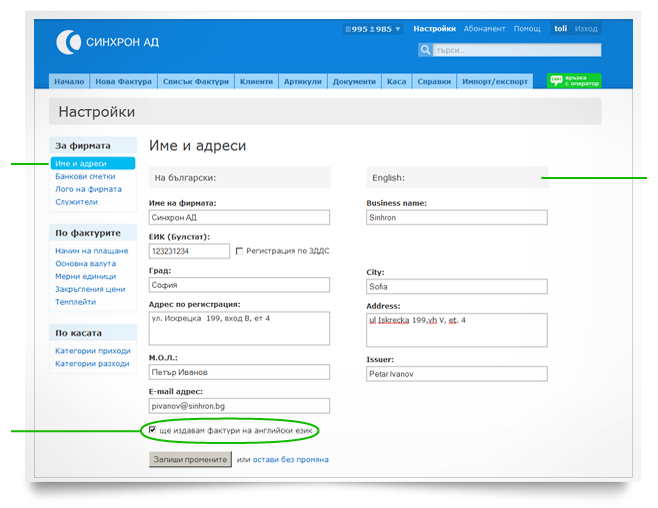658x508 pixels.
Task: Open the green operator chat button
Action: 574,81
